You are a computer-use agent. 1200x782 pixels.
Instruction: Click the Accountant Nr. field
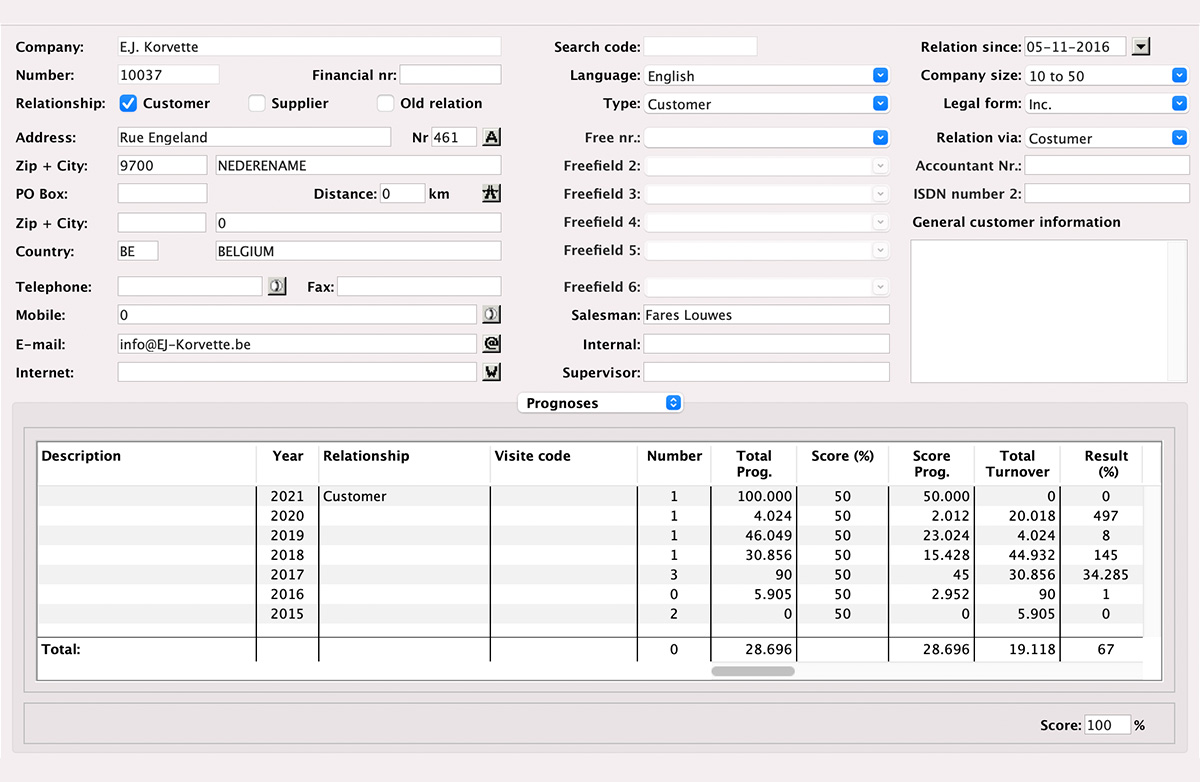click(x=1107, y=165)
